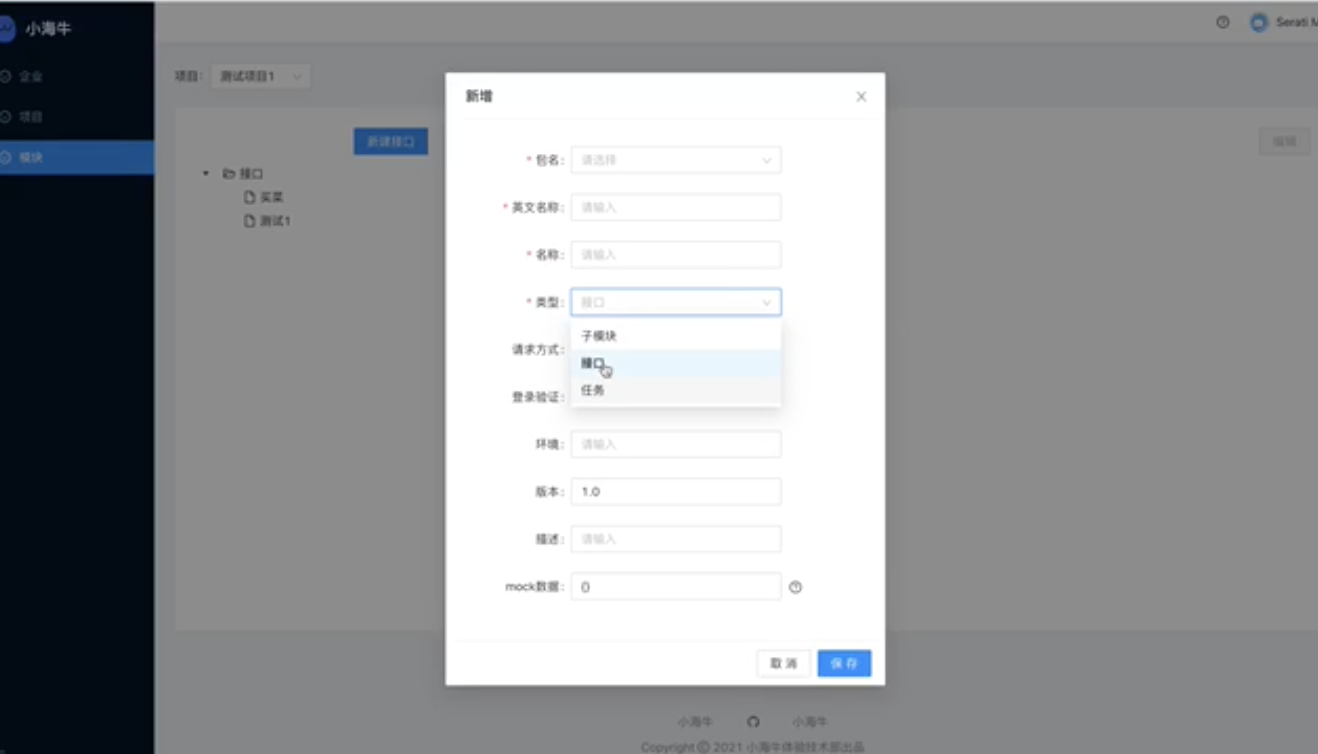This screenshot has width=1318, height=754.
Task: Collapse the 接口 tree folder arrow
Action: click(x=206, y=173)
